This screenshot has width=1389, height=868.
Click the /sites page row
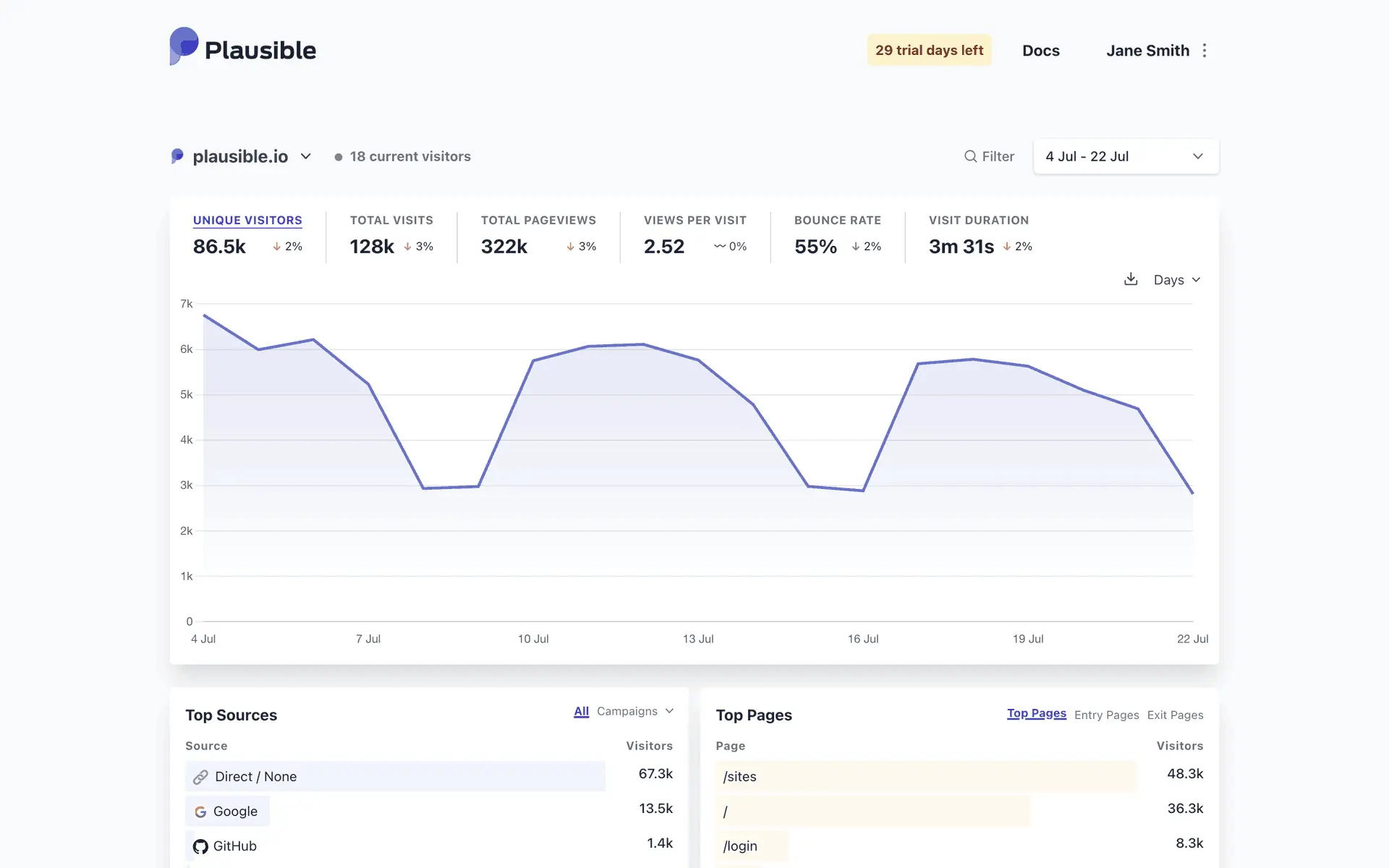pyautogui.click(x=739, y=777)
